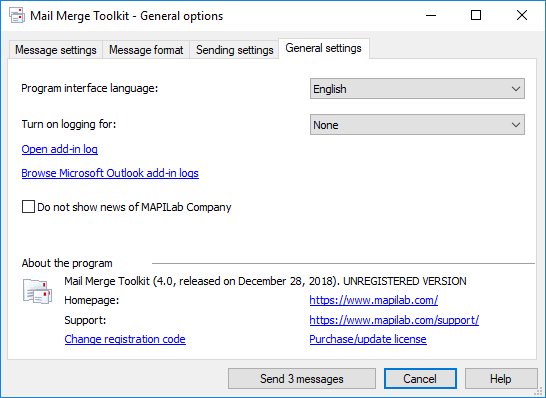Click the Cancel button
The image size is (546, 398).
point(420,379)
